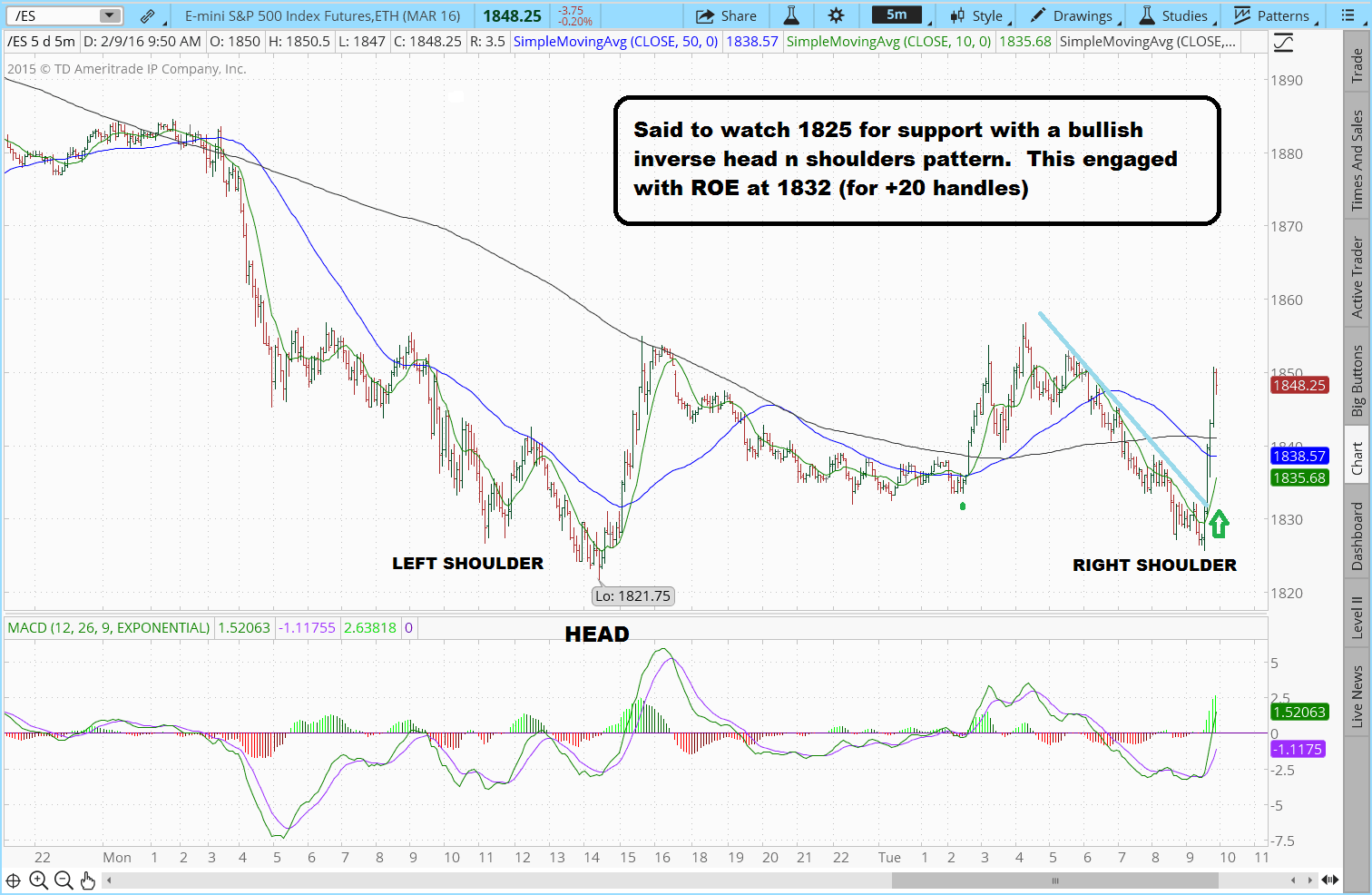Image resolution: width=1372 pixels, height=895 pixels.
Task: Click the horizontal scrollbar thumb
Action: pyautogui.click(x=1055, y=880)
